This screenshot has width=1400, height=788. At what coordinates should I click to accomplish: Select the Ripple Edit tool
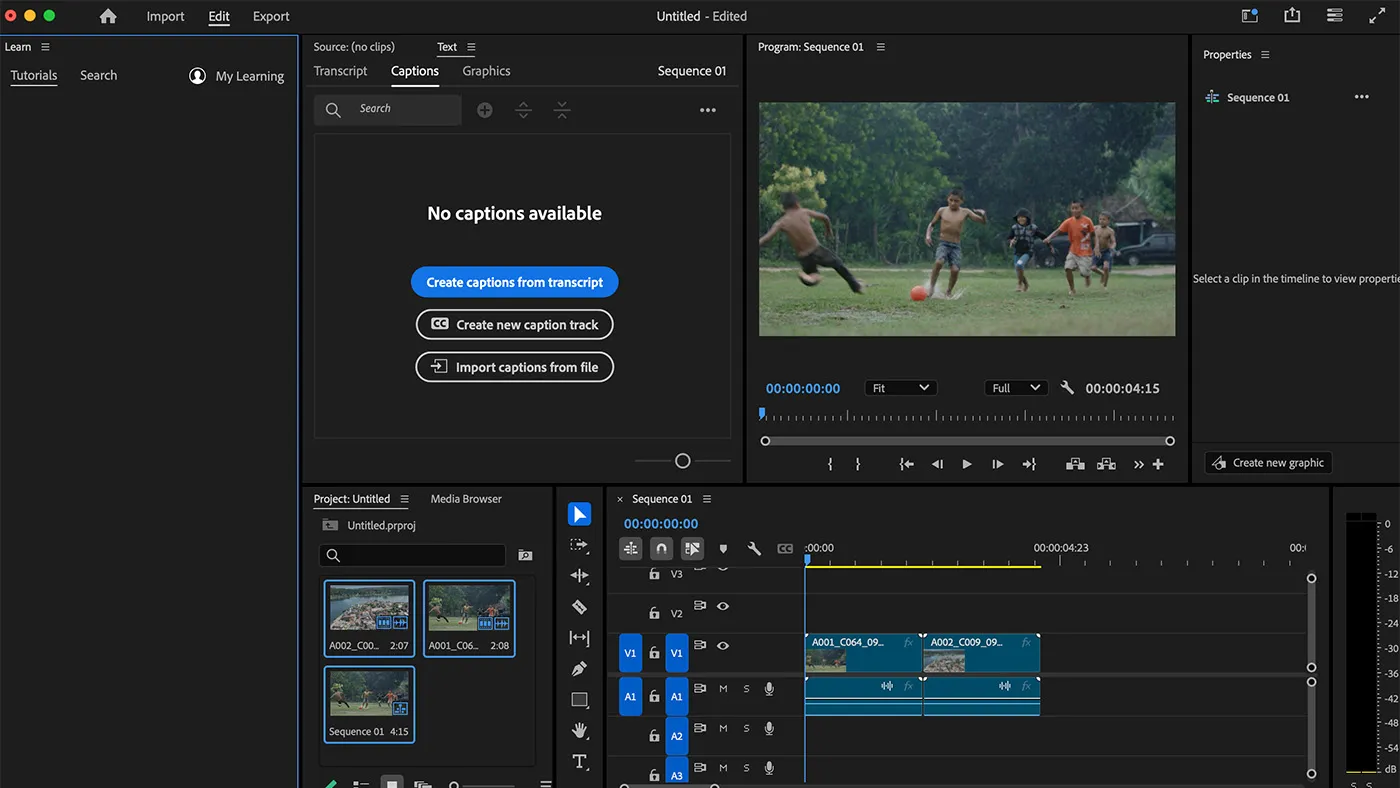coord(580,576)
